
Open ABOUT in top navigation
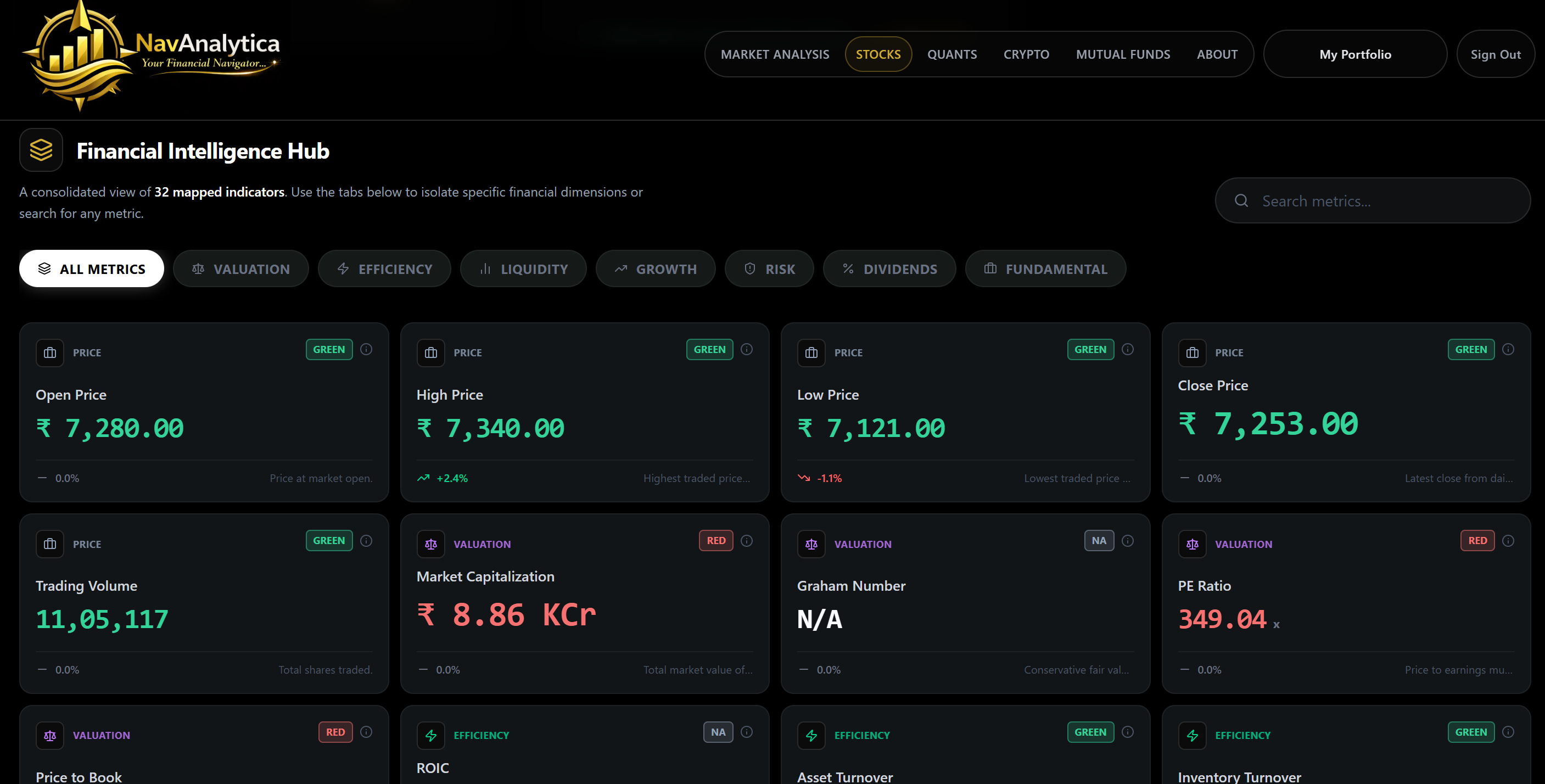click(x=1217, y=54)
